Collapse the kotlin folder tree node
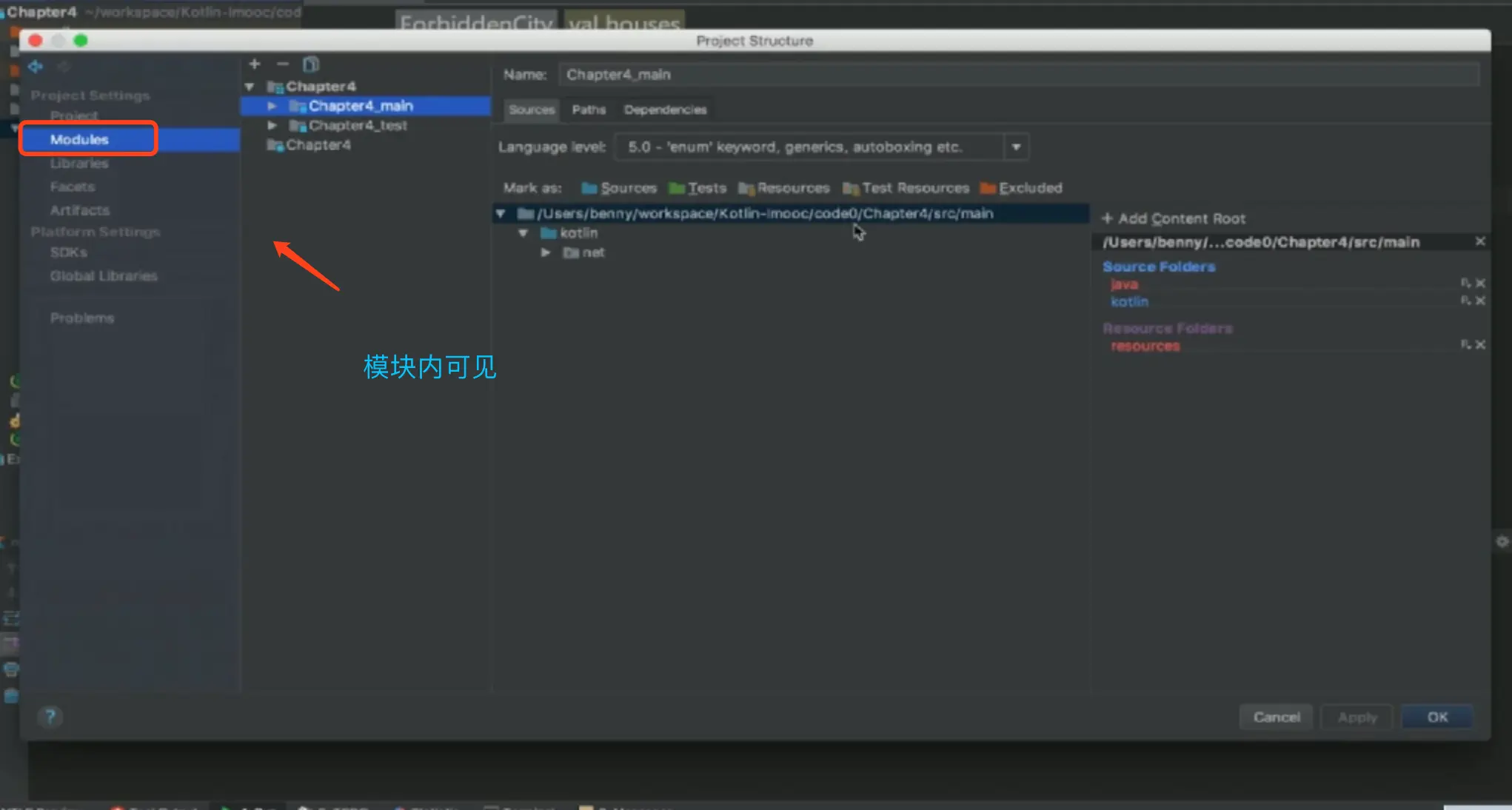The height and width of the screenshot is (810, 1512). [x=523, y=232]
